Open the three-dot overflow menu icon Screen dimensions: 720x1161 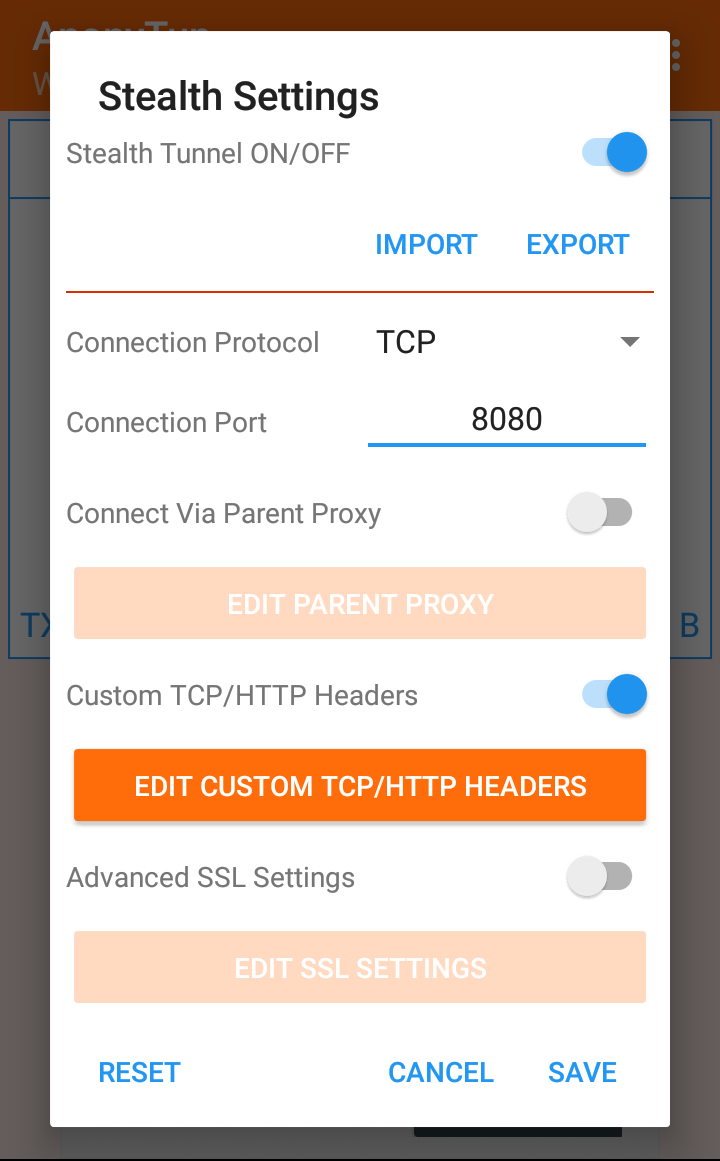point(677,55)
